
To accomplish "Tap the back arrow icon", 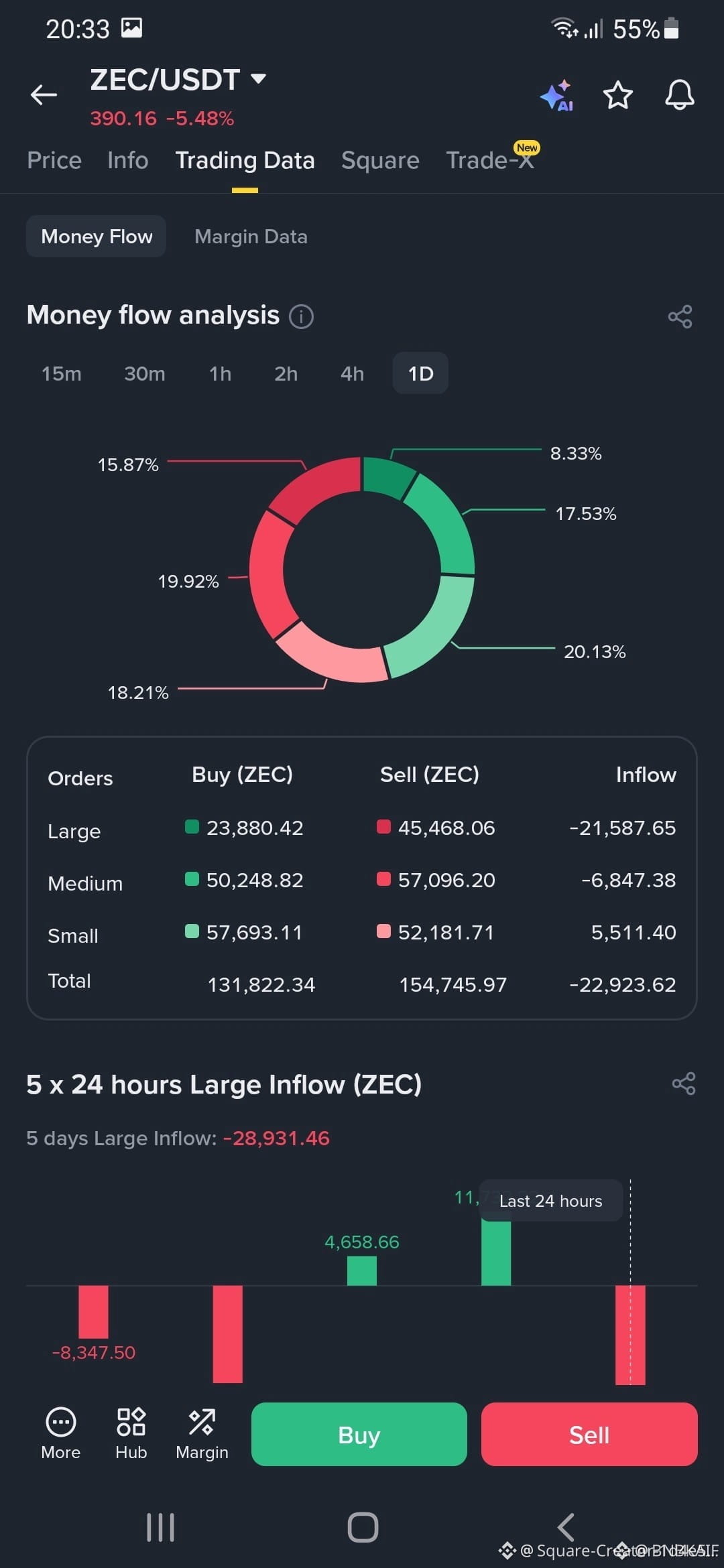I will [44, 95].
